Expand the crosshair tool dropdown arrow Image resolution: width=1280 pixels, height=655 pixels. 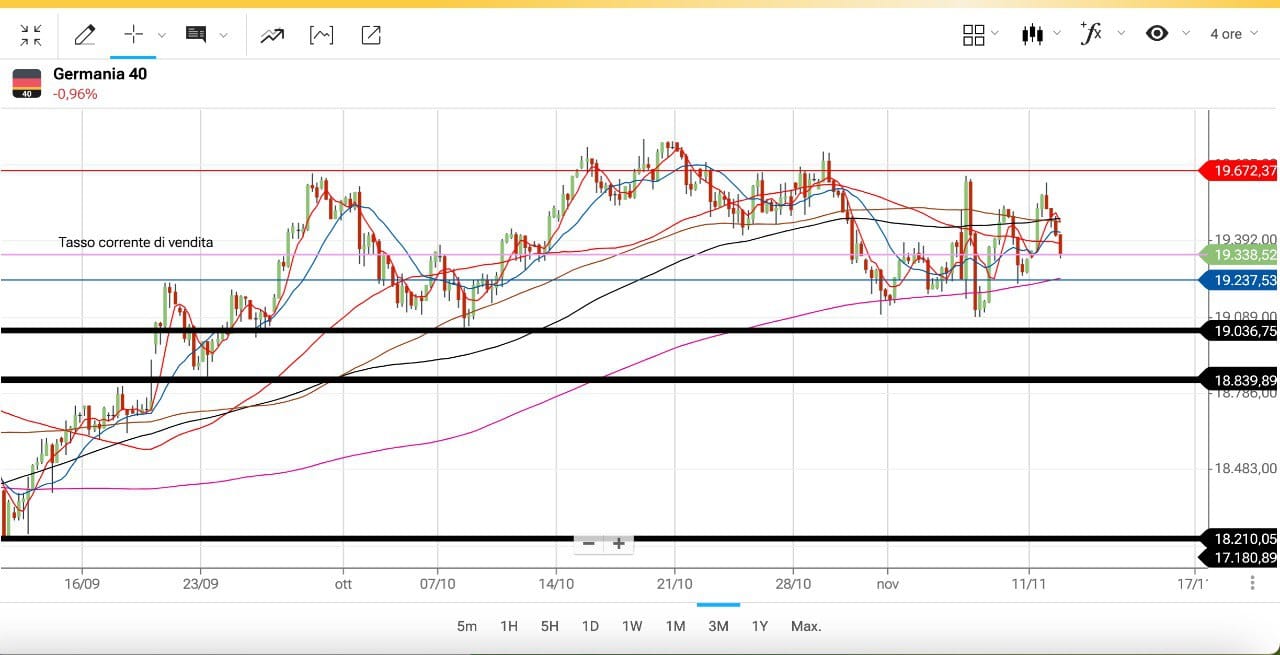[x=162, y=35]
